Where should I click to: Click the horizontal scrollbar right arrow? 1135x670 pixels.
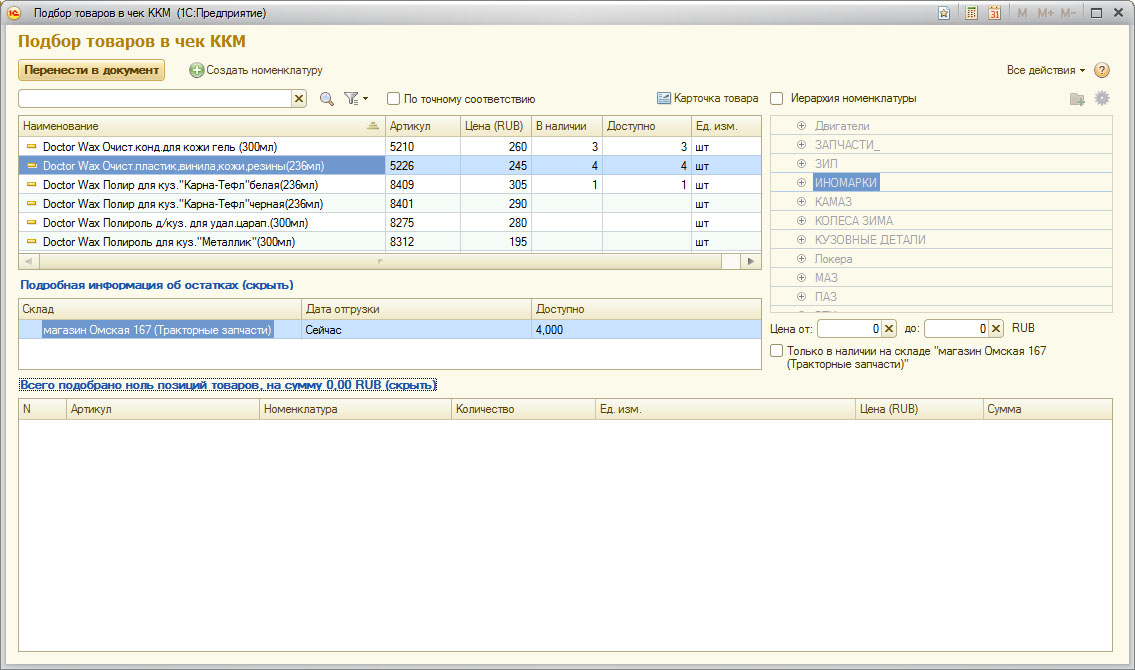coord(751,261)
